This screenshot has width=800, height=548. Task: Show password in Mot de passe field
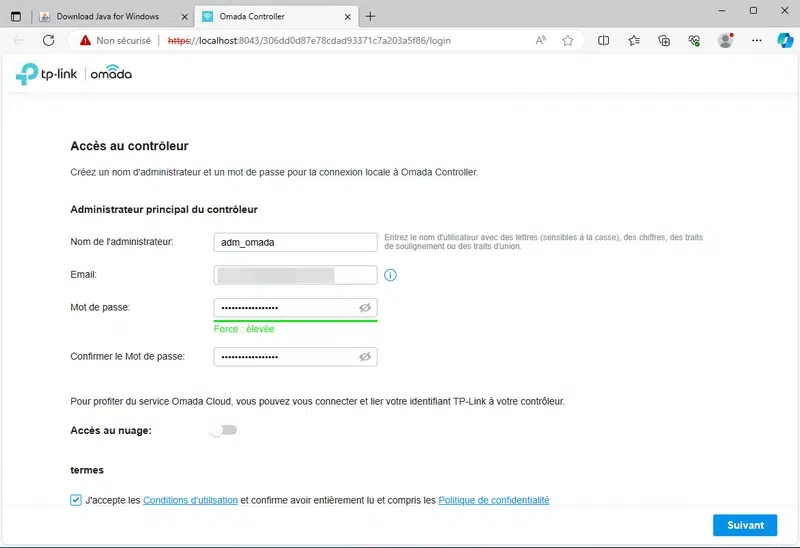pyautogui.click(x=365, y=308)
